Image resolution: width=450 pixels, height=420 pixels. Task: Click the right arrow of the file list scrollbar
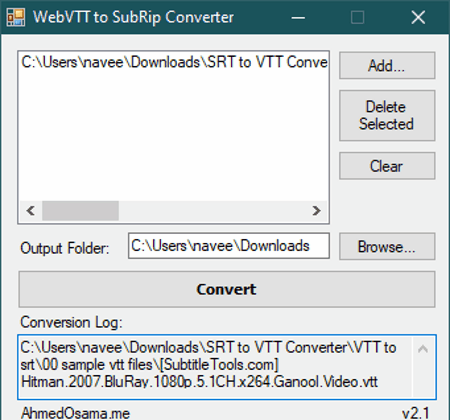pyautogui.click(x=316, y=211)
